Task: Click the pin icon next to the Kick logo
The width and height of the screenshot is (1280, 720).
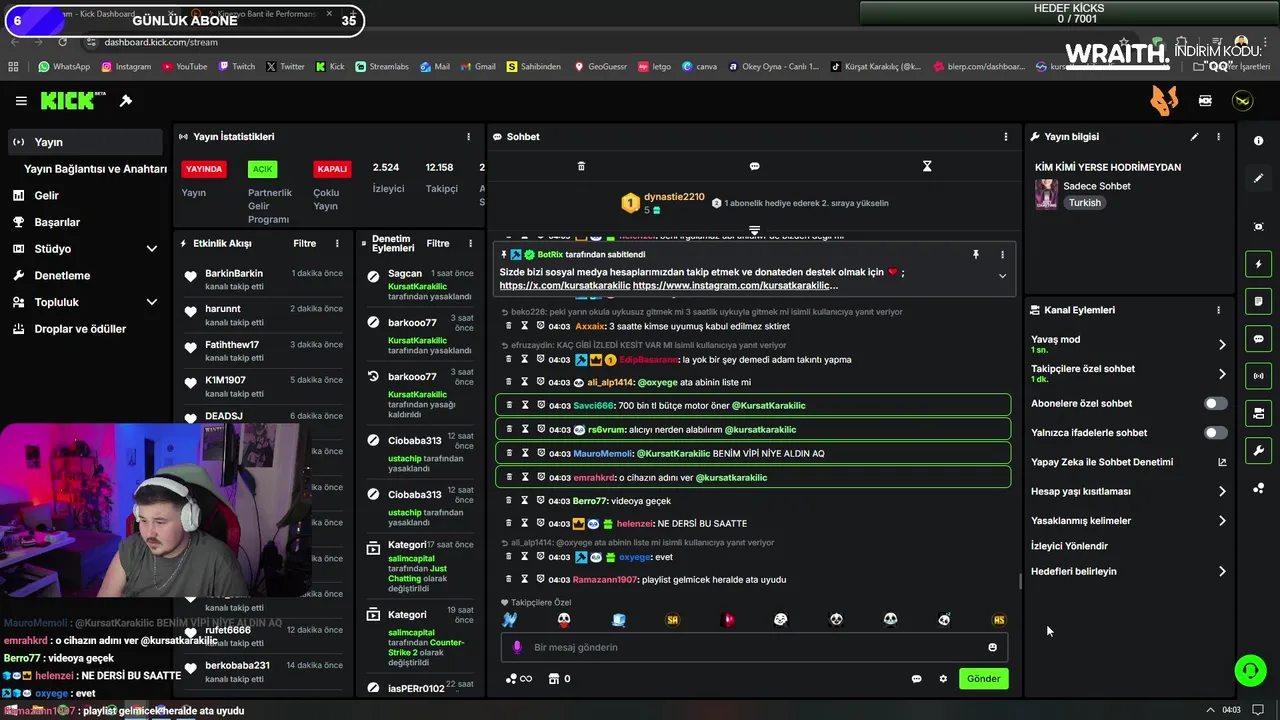Action: [x=126, y=101]
